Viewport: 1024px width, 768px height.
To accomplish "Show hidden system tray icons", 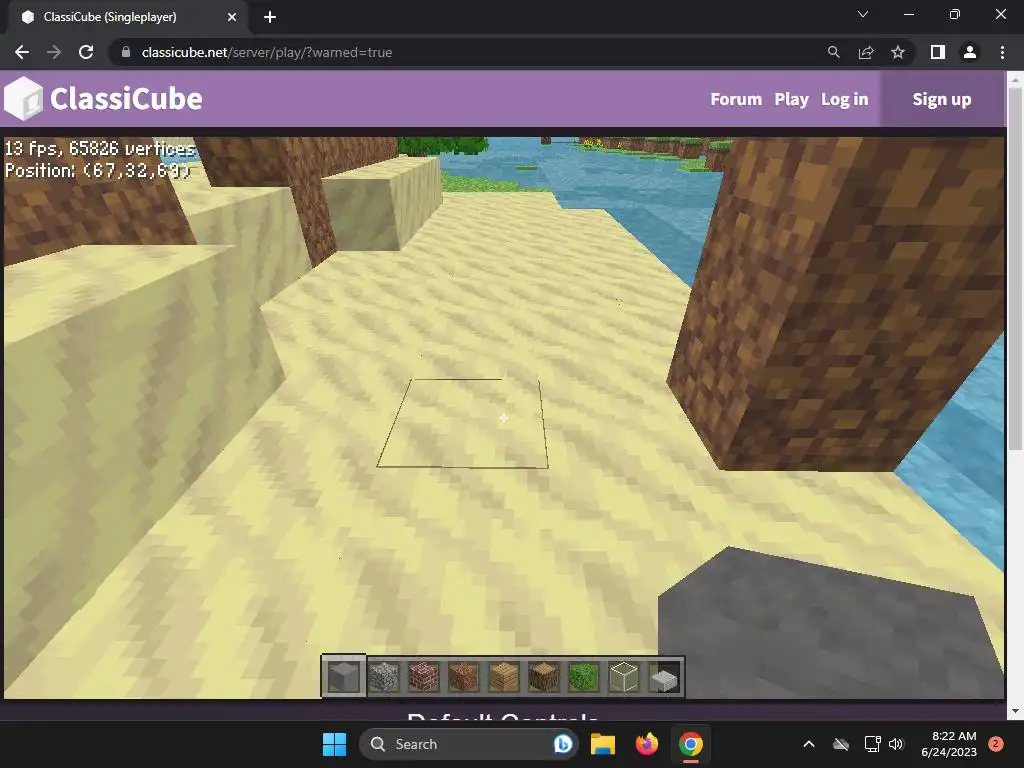I will [808, 744].
